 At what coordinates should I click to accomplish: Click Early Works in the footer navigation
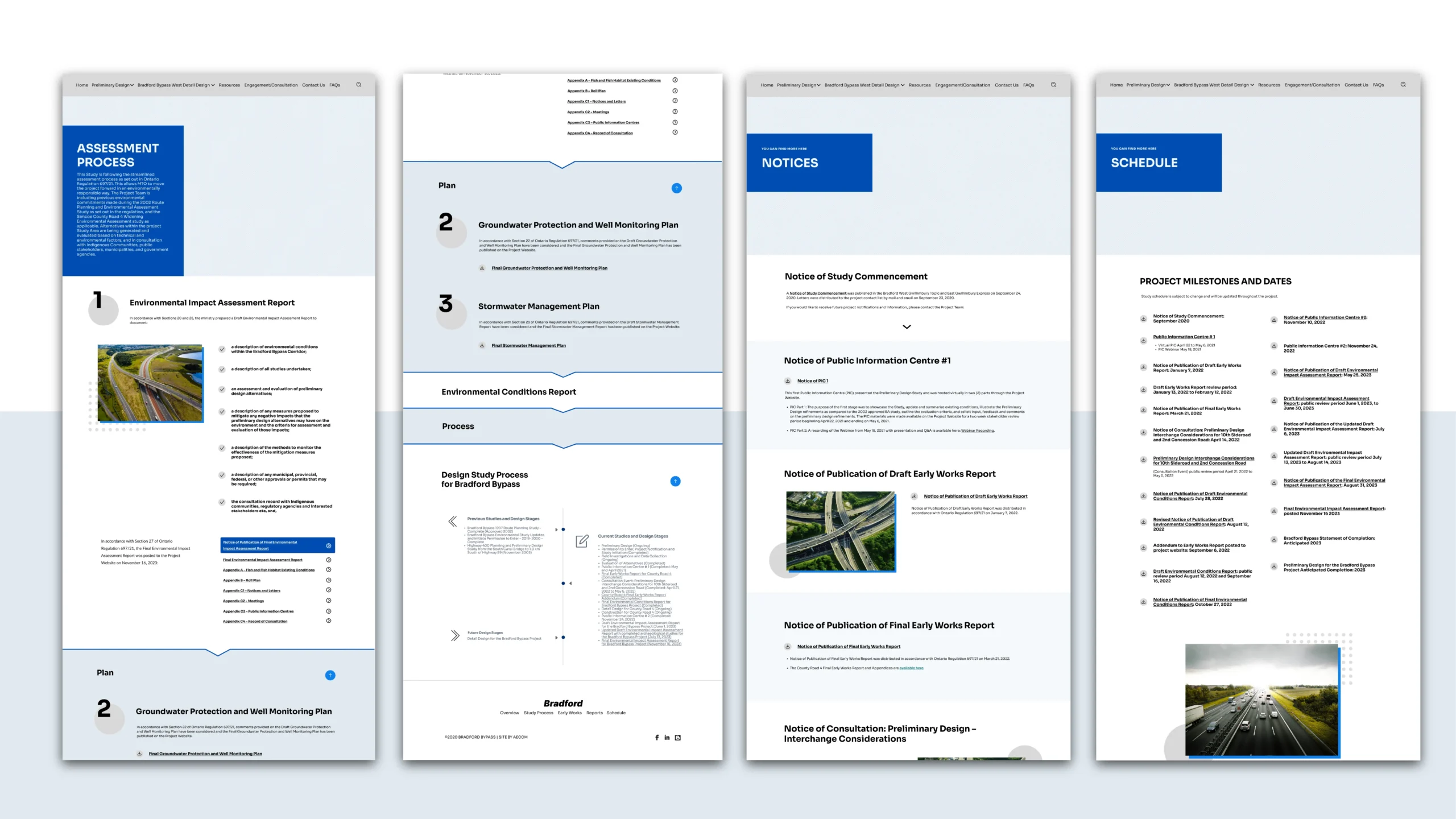click(x=569, y=713)
